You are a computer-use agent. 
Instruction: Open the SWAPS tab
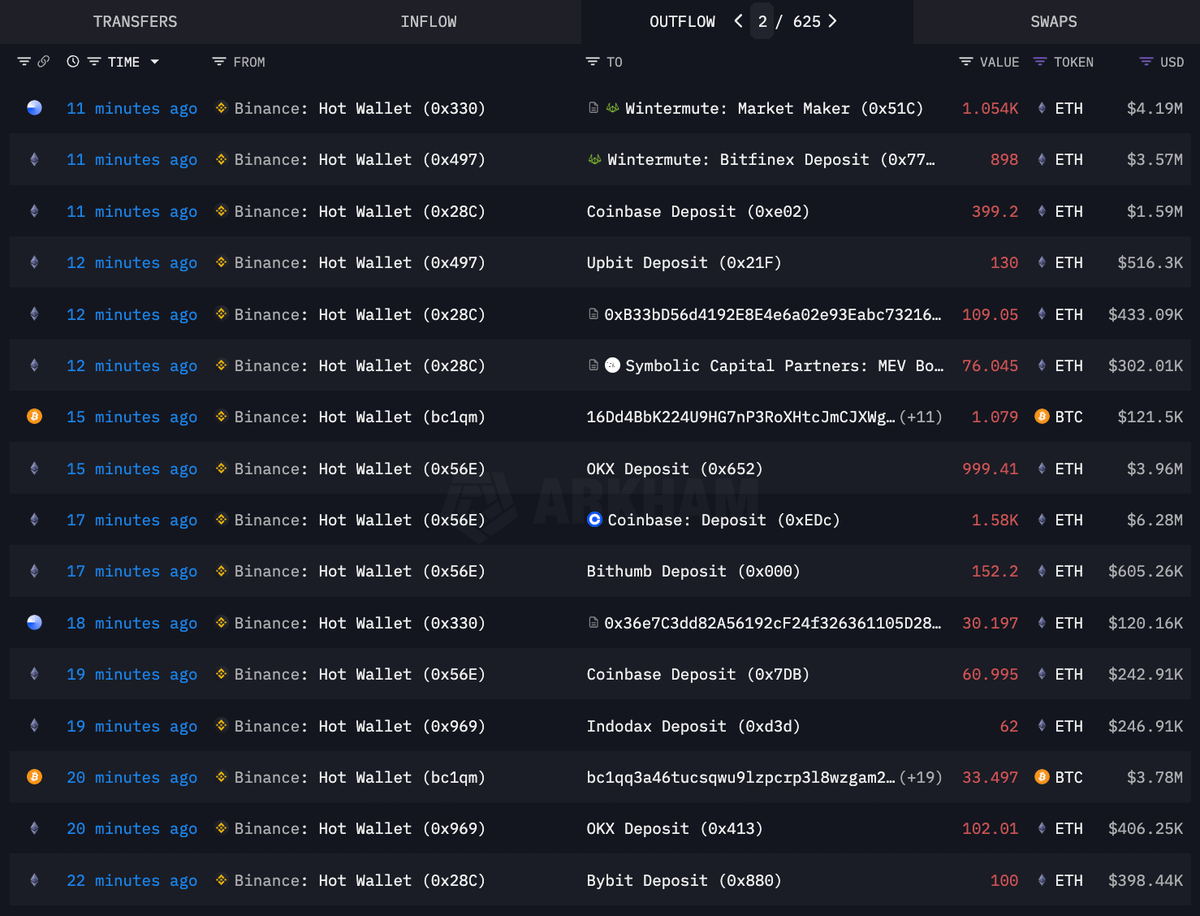click(1054, 21)
